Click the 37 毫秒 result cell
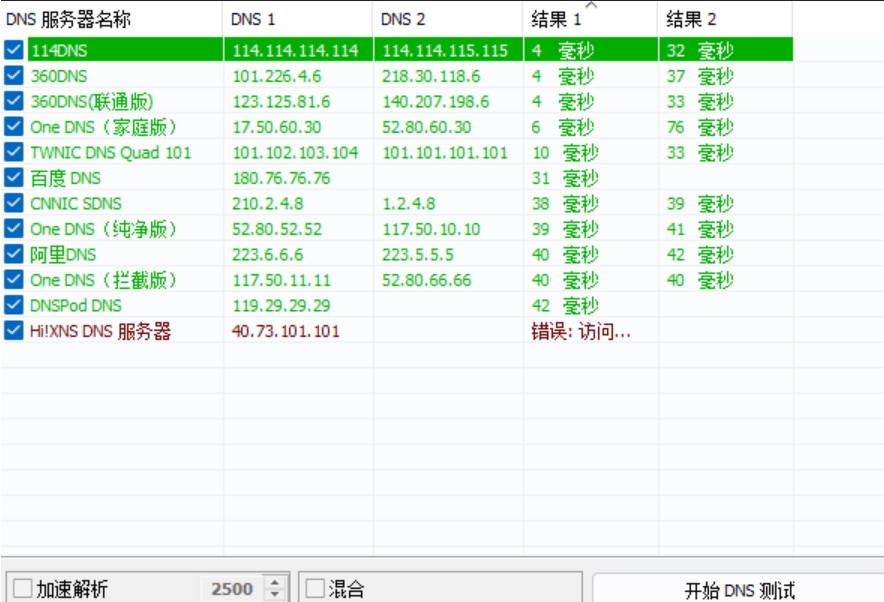 726,76
